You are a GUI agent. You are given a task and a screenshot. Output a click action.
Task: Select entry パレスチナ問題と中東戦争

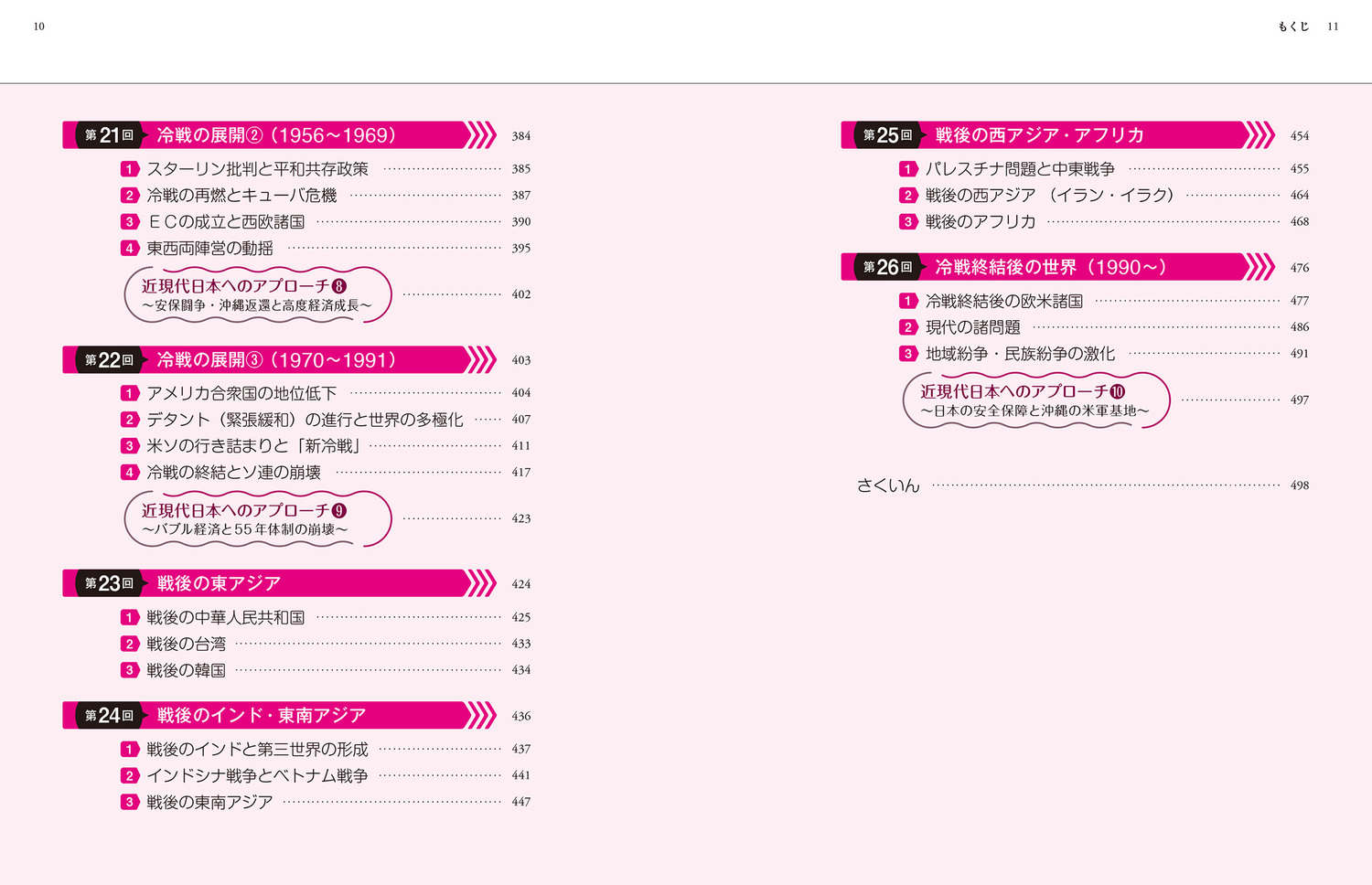click(x=1021, y=169)
